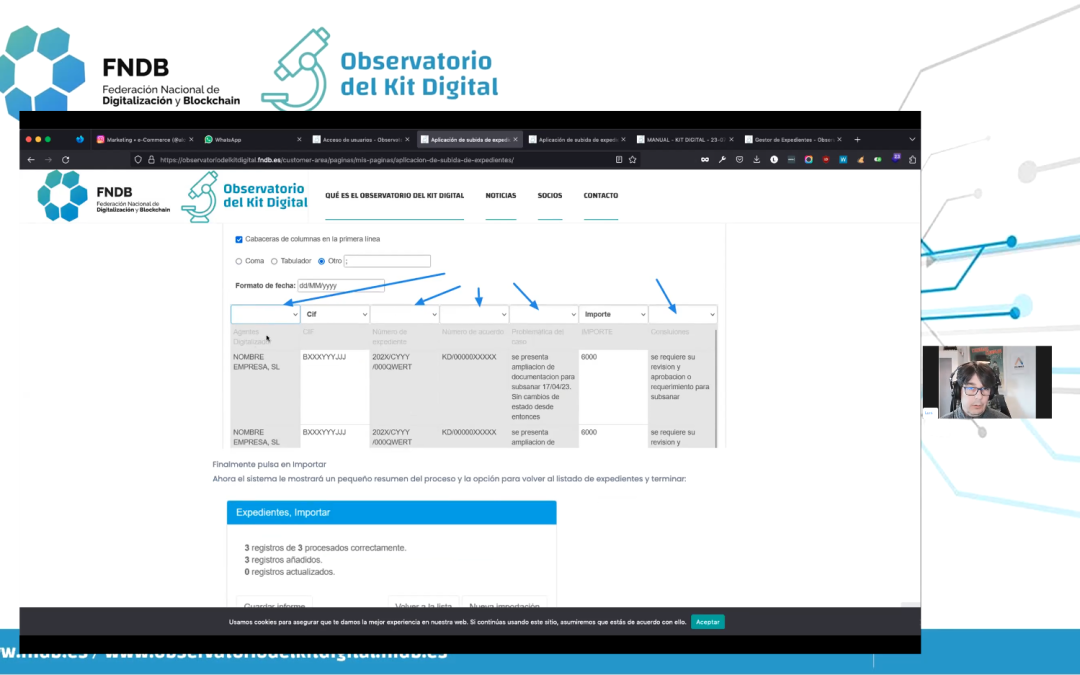Open the Cif column mapping dropdown
Viewport: 1080px width, 675px height.
click(335, 314)
